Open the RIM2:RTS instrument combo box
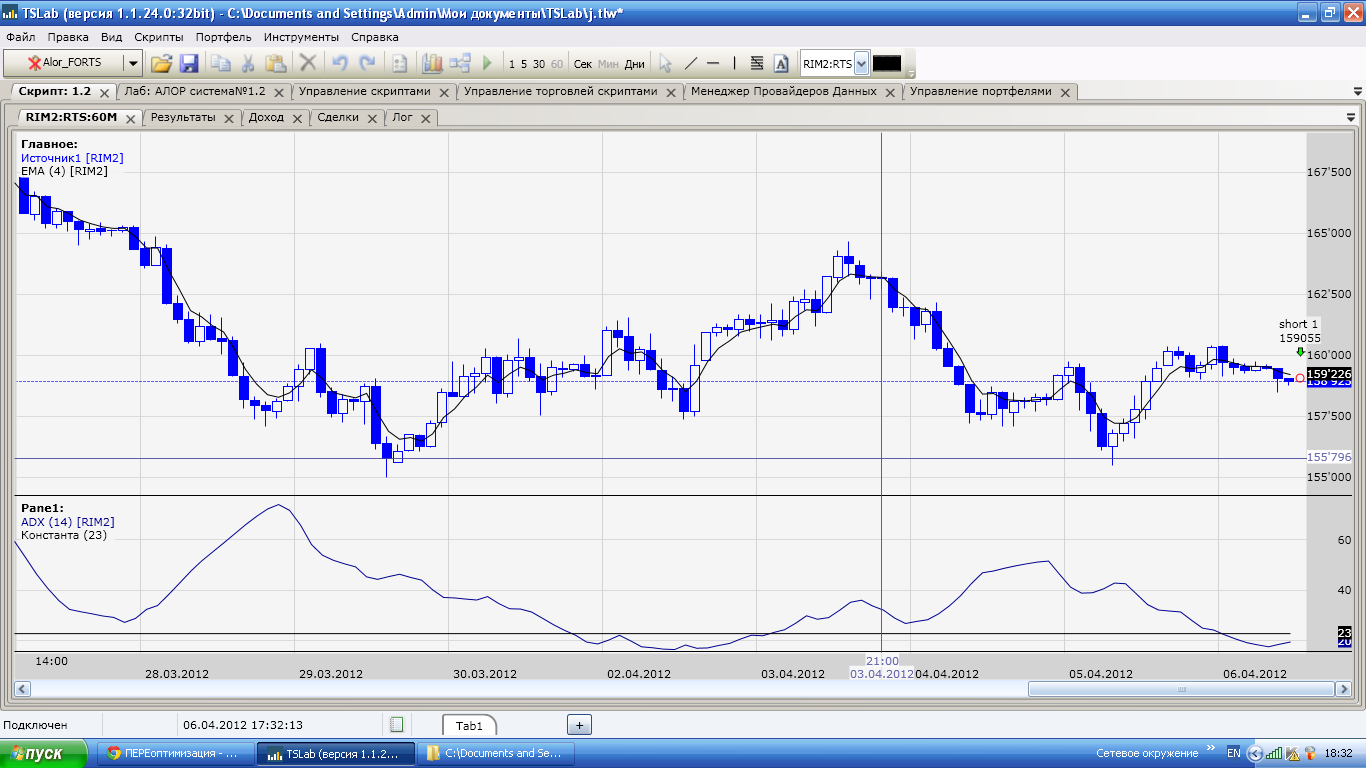This screenshot has height=768, width=1366. click(x=861, y=64)
